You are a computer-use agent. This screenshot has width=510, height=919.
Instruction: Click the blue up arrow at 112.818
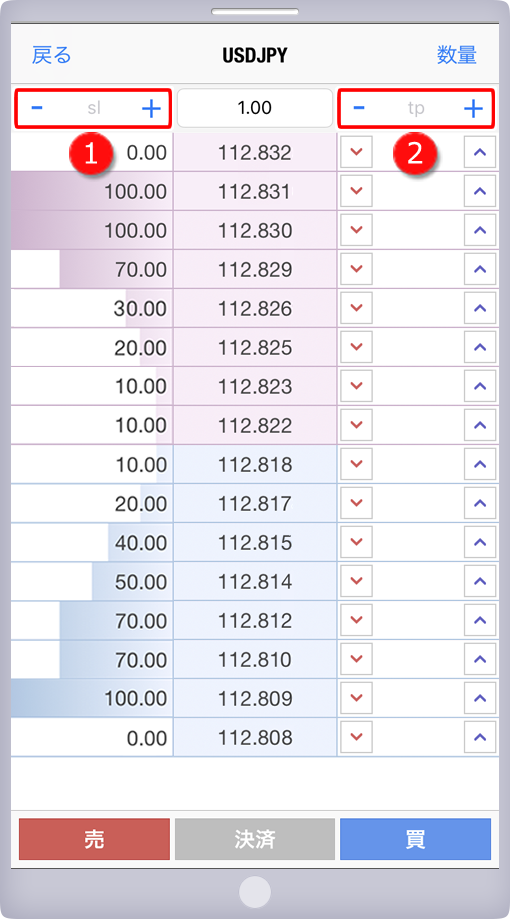tap(480, 464)
